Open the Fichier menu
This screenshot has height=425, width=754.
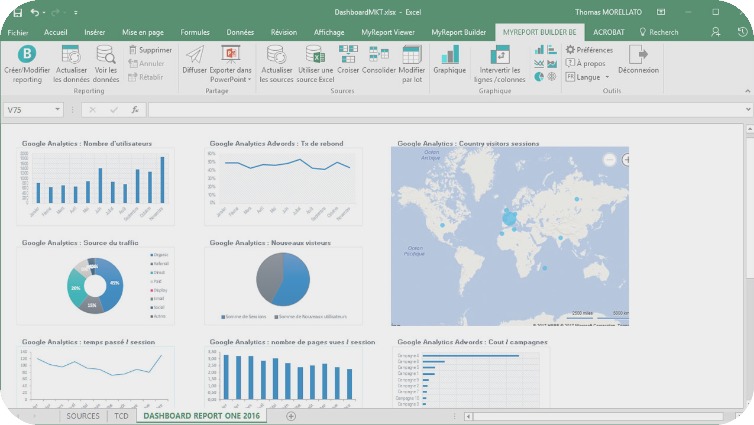click(18, 32)
